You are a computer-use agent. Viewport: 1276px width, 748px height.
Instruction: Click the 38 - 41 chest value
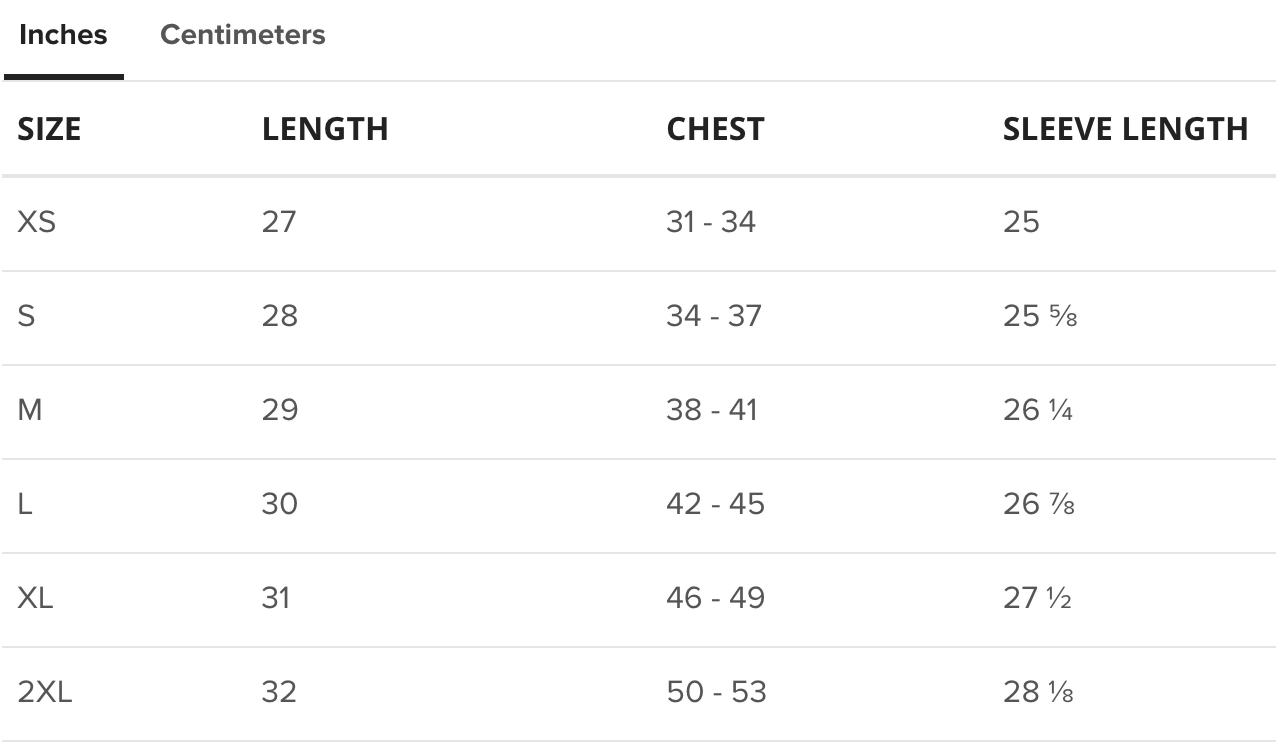click(712, 410)
